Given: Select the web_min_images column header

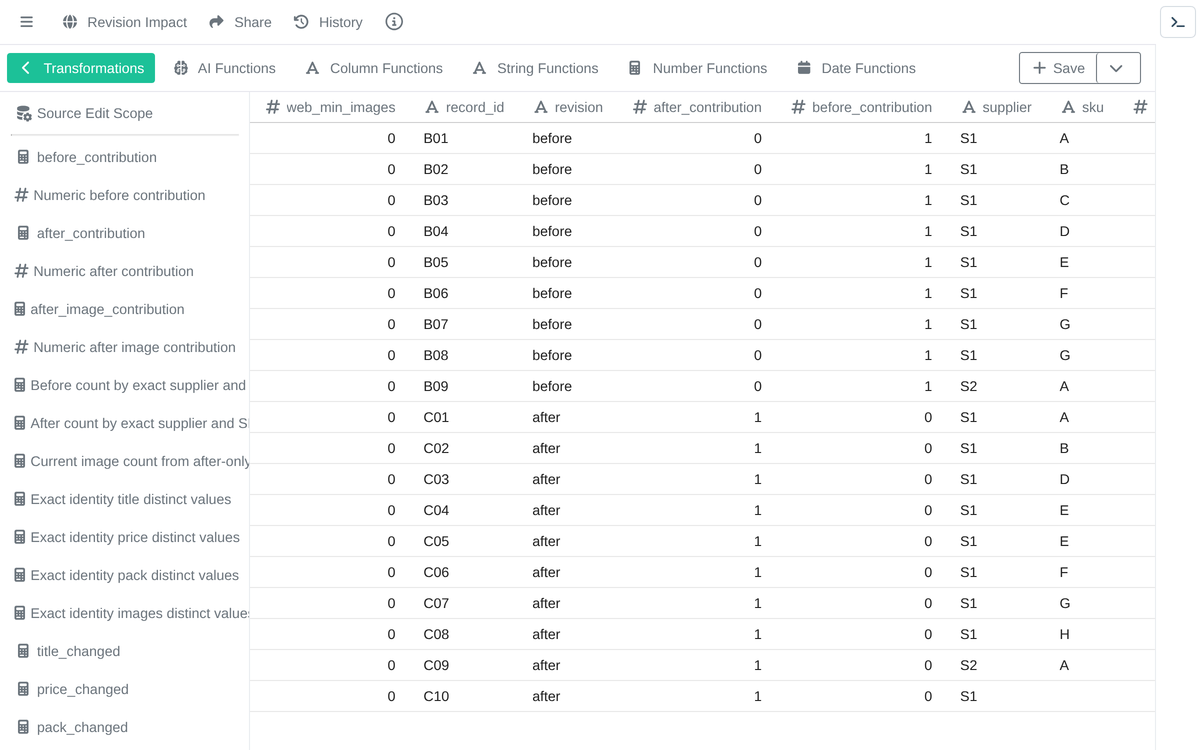Looking at the screenshot, I should [331, 107].
